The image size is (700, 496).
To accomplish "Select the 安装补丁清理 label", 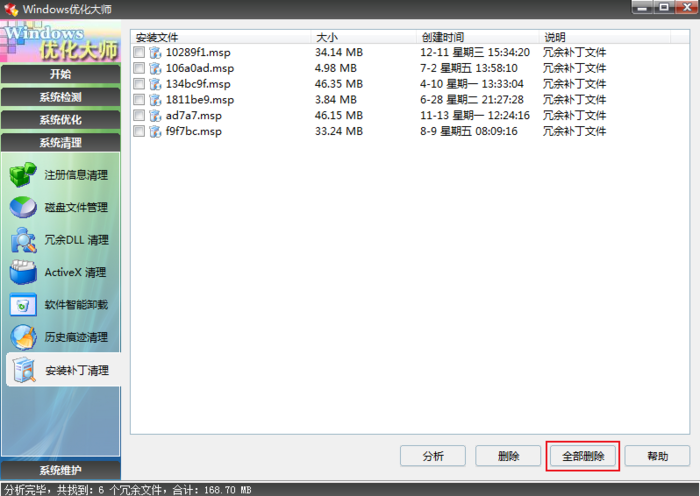I will (77, 371).
